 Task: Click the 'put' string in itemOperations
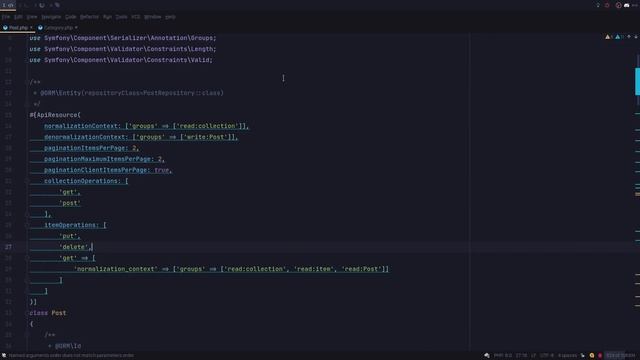(x=68, y=236)
